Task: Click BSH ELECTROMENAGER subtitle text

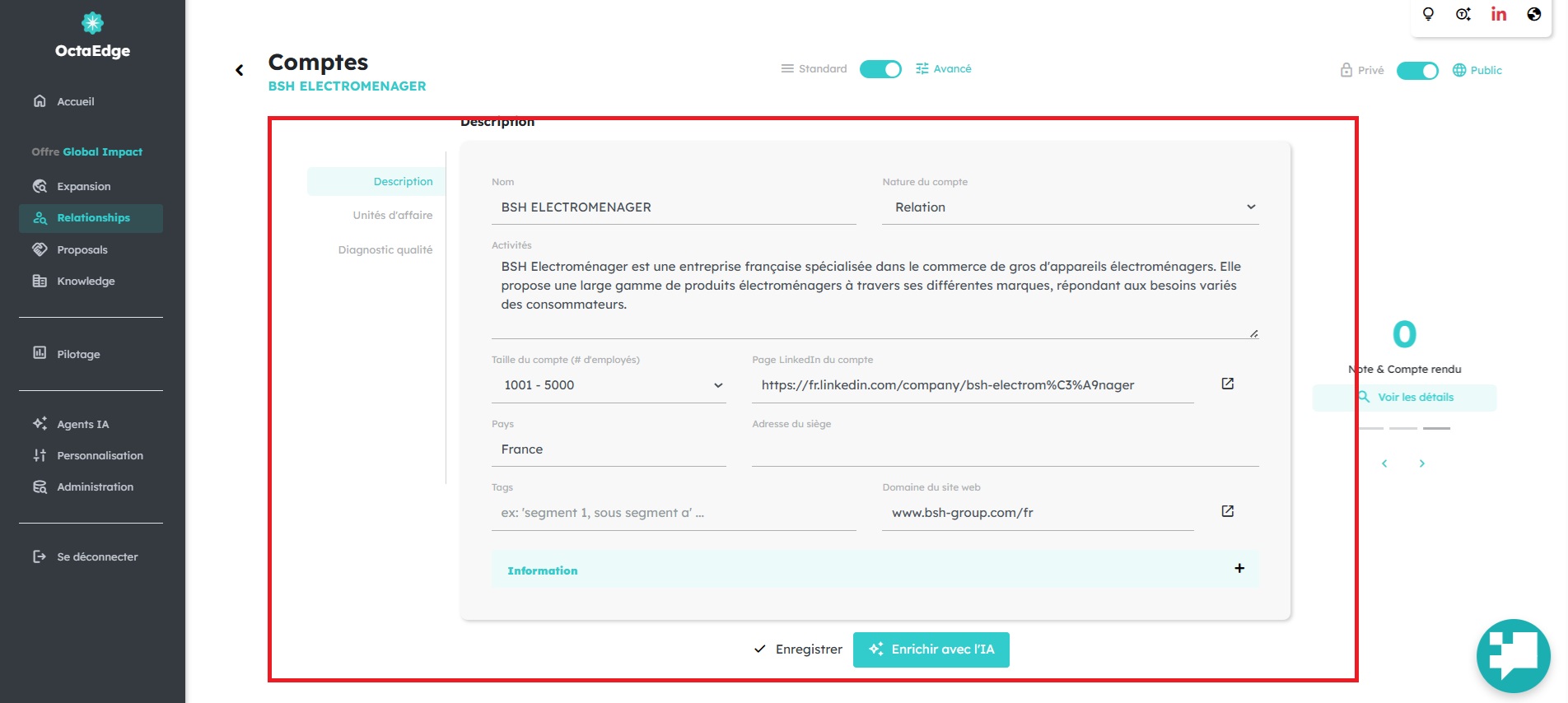Action: (347, 86)
